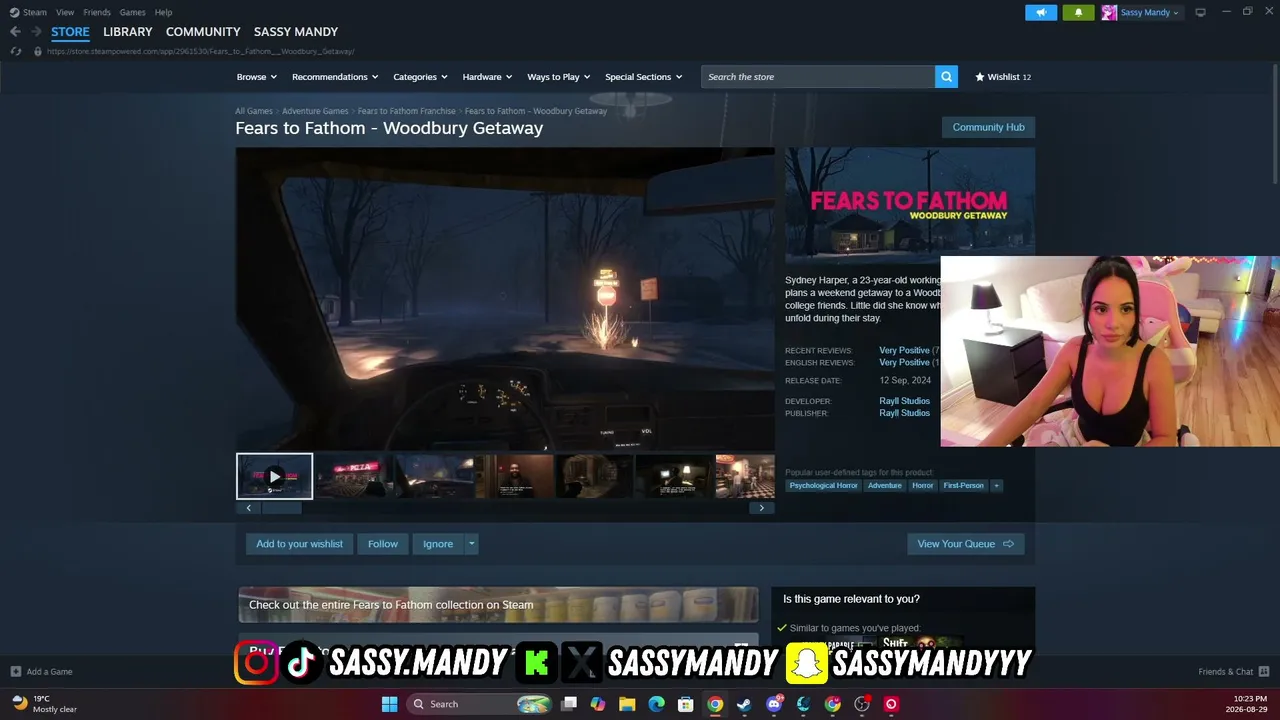Viewport: 1280px width, 720px height.
Task: Open the Fears to Fathom collection banner
Action: [498, 605]
